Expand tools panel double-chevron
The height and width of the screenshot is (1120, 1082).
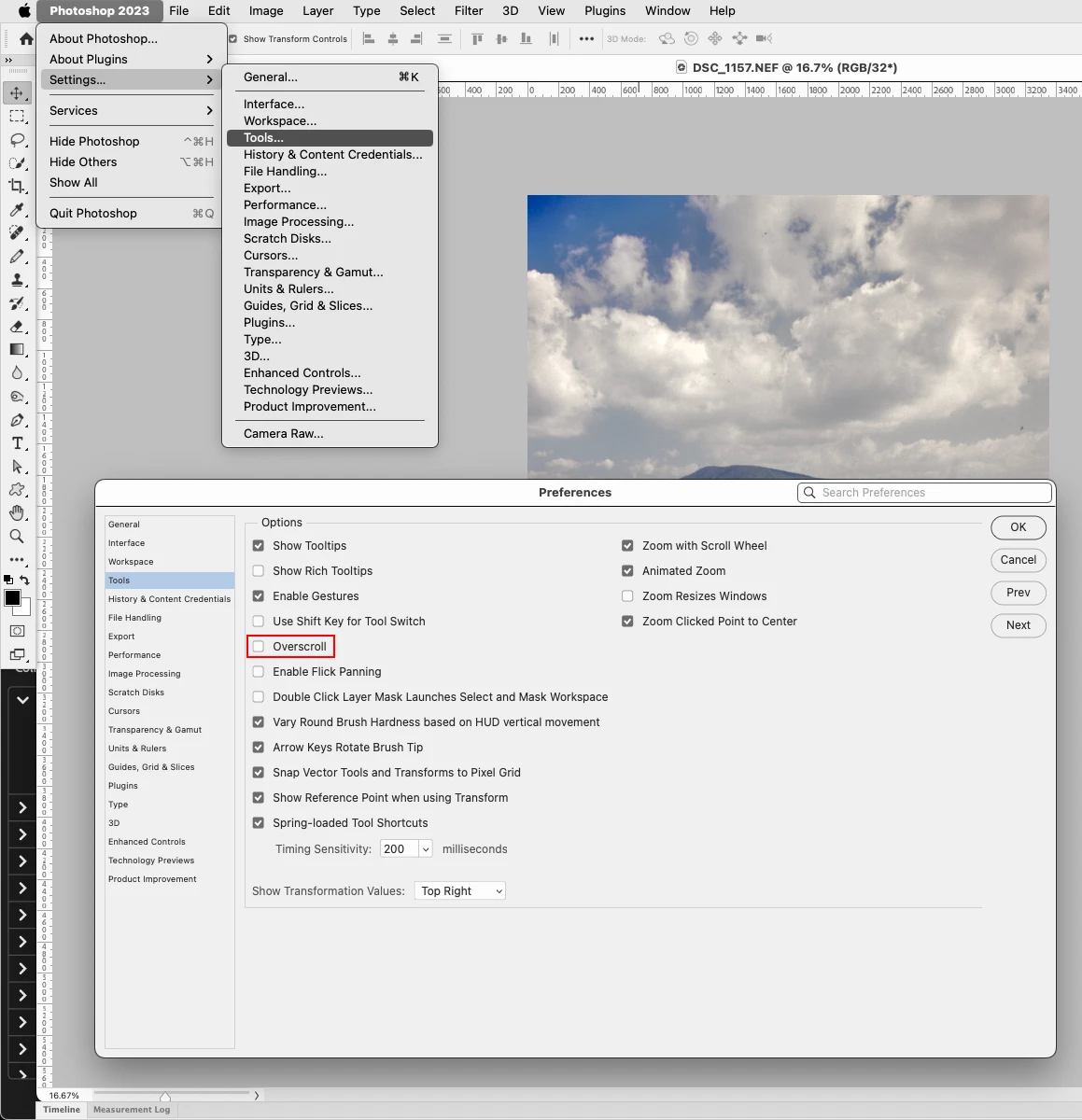click(8, 60)
